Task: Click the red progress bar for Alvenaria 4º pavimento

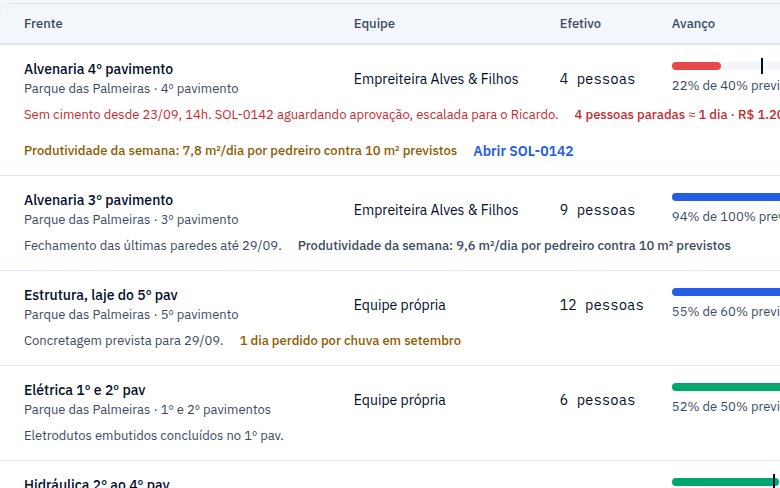Action: click(x=696, y=66)
